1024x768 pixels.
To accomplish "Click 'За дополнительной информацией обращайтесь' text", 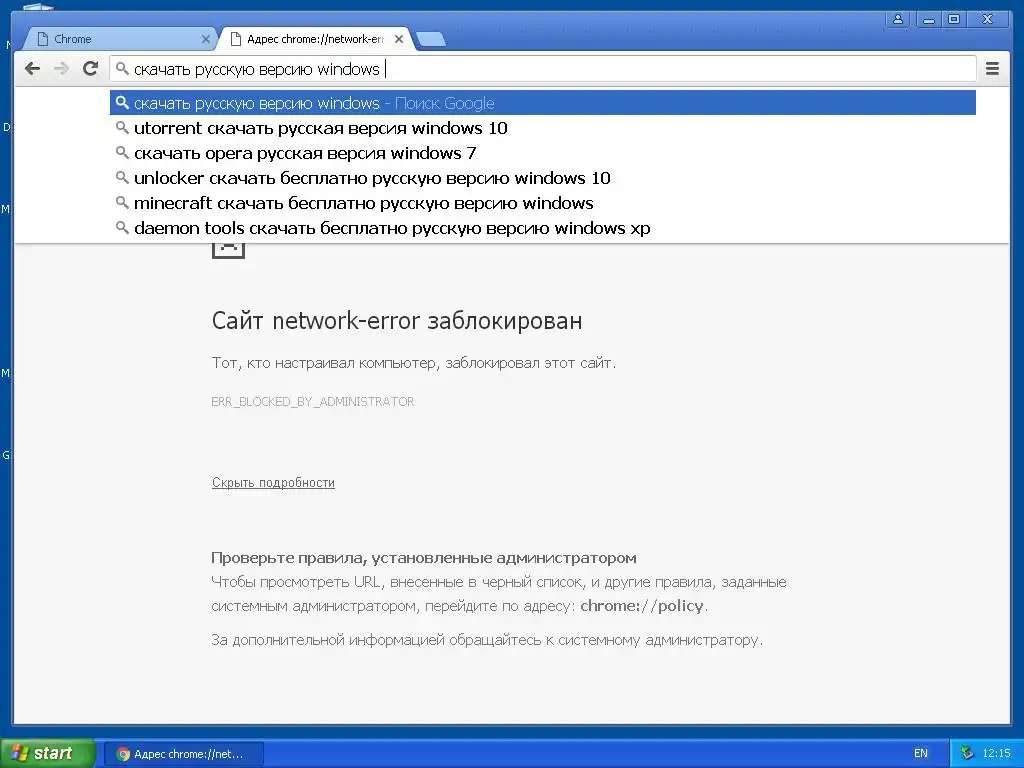I will pyautogui.click(x=487, y=640).
